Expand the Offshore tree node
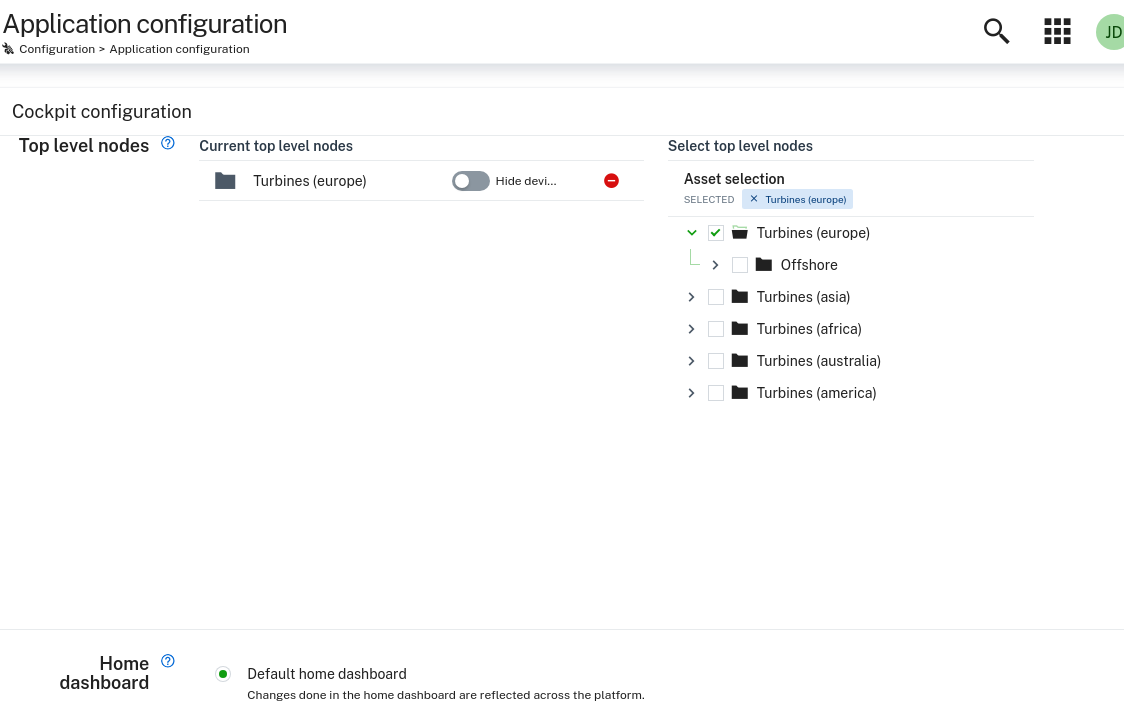The height and width of the screenshot is (710, 1124). [x=715, y=264]
